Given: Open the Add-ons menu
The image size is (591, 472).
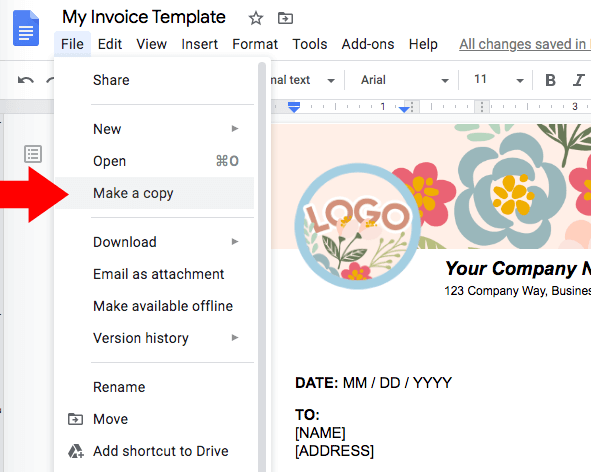Looking at the screenshot, I should coord(368,44).
